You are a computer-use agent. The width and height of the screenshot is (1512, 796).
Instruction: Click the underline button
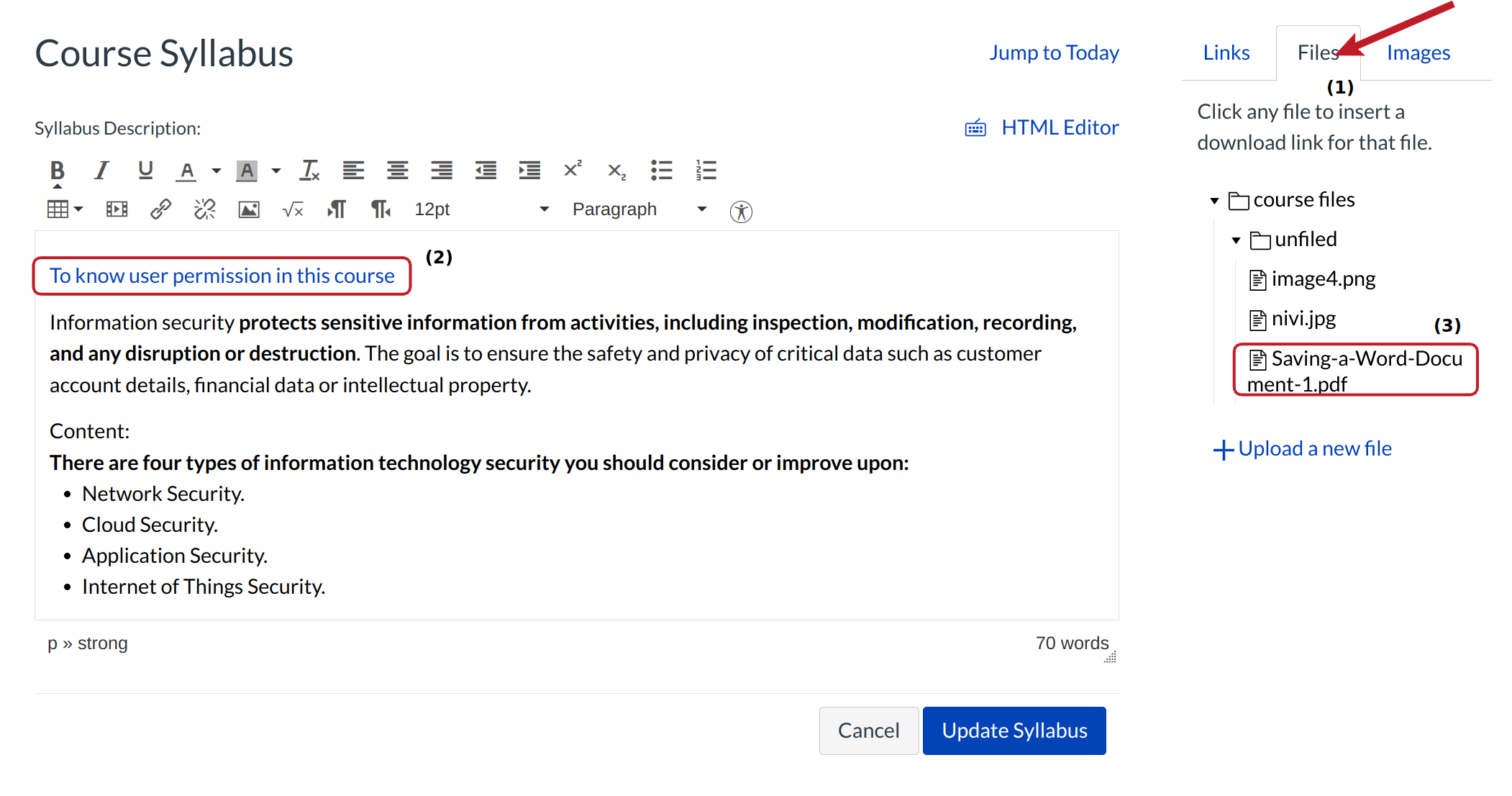(x=145, y=171)
